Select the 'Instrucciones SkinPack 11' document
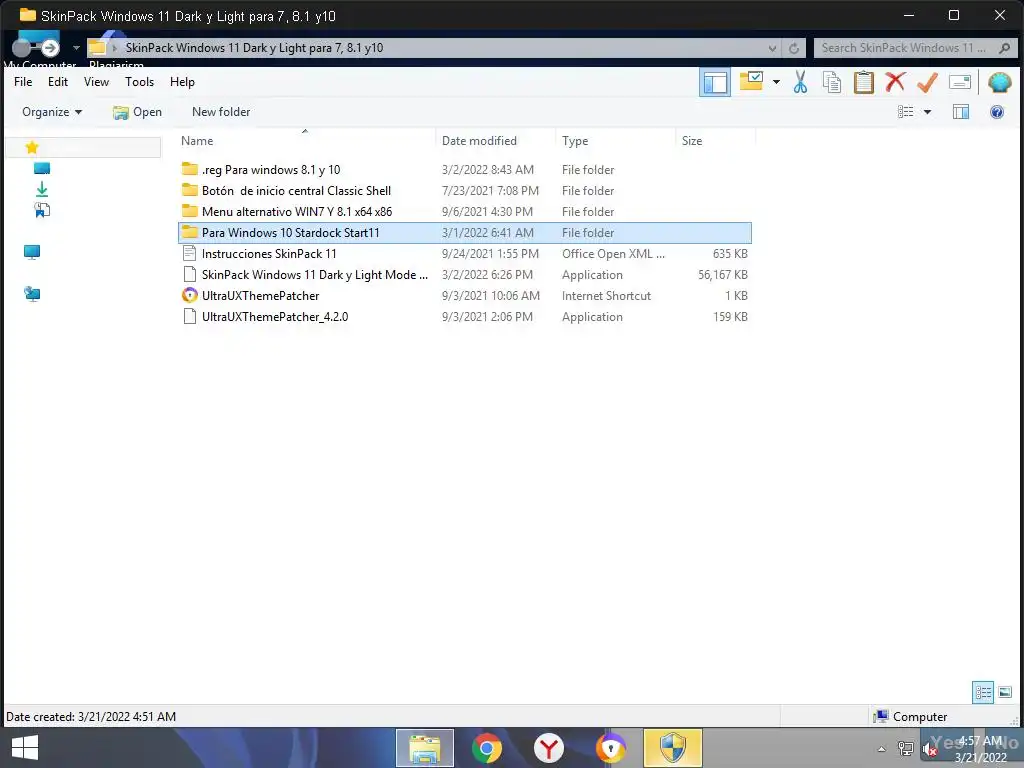Screen dimensions: 1024x768 pos(464,253)
